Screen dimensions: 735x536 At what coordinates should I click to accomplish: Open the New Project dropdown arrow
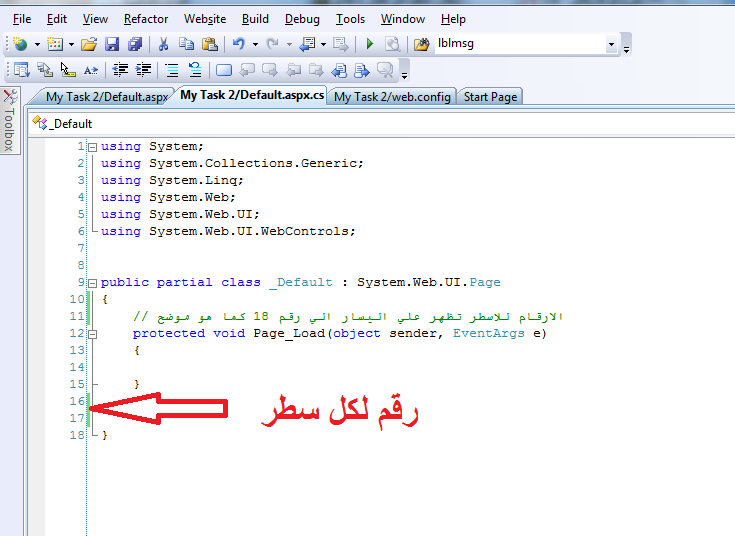(37, 45)
